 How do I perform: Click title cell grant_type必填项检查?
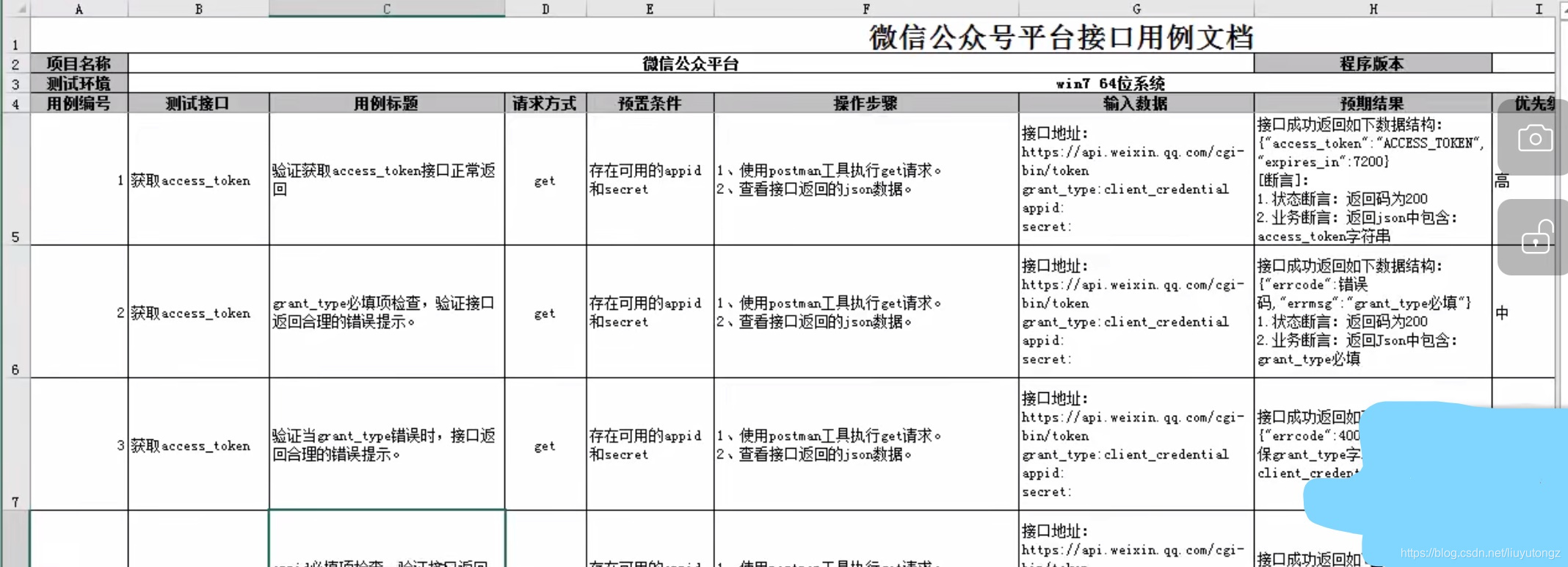pos(387,312)
